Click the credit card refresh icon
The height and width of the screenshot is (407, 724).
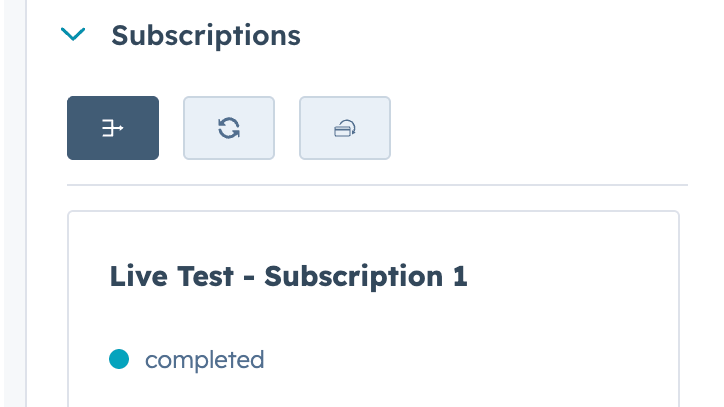(x=345, y=128)
